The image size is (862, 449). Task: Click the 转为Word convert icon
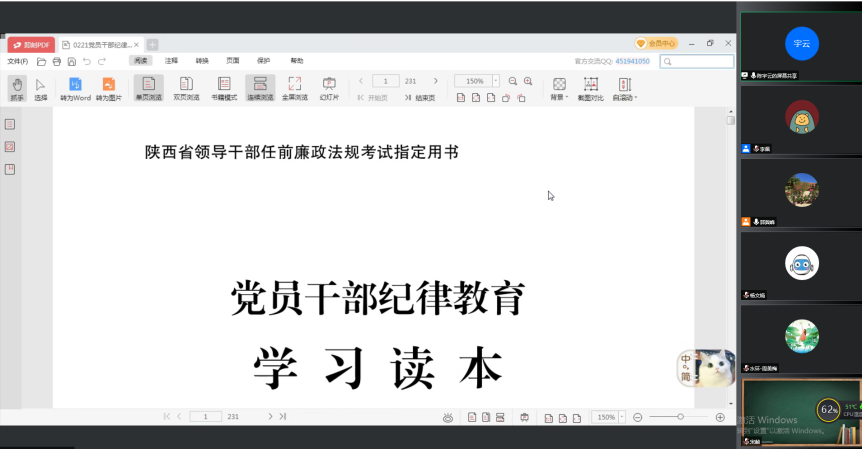[75, 88]
